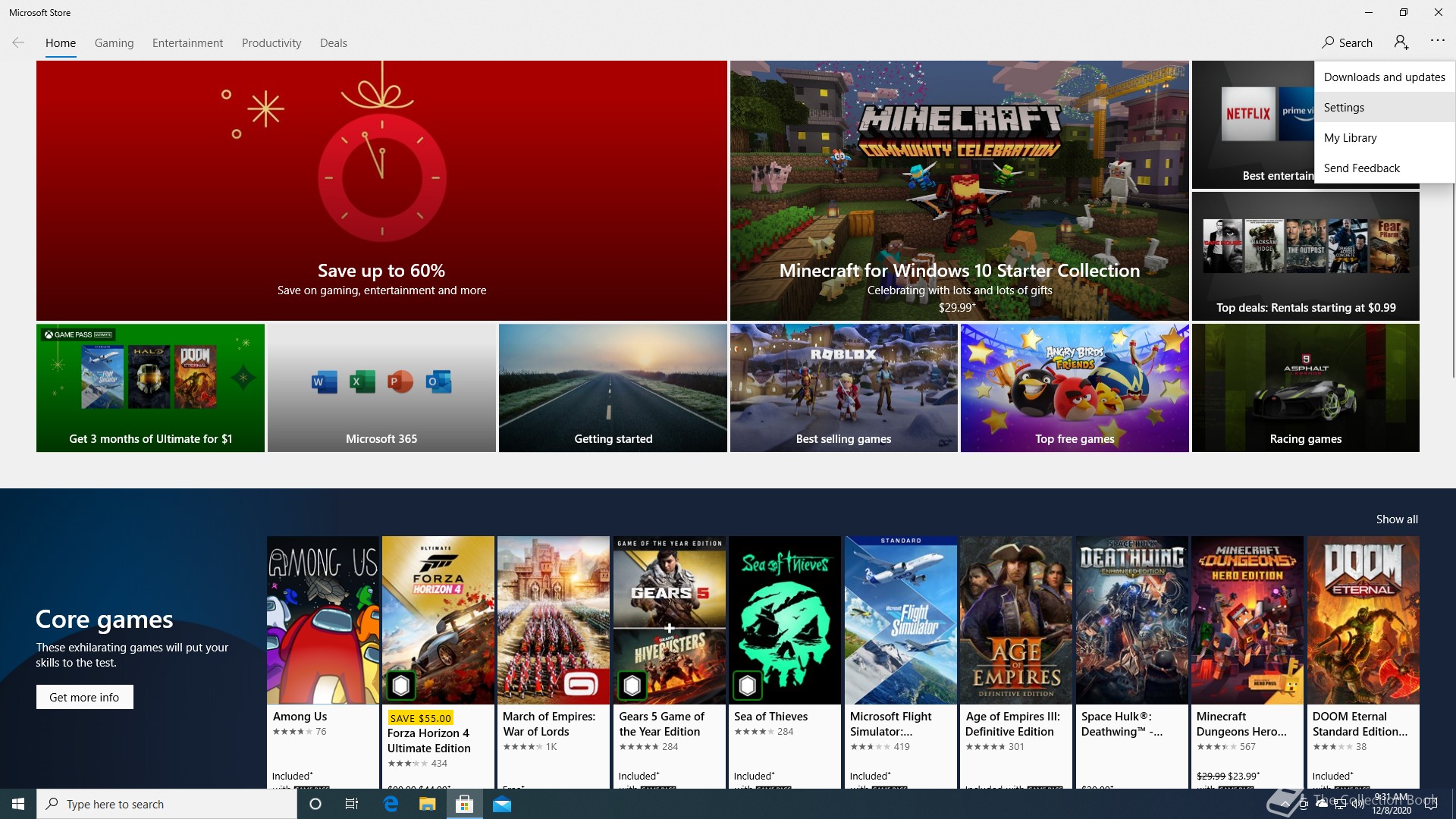Launch Microsoft Edge from taskbar

click(x=391, y=804)
